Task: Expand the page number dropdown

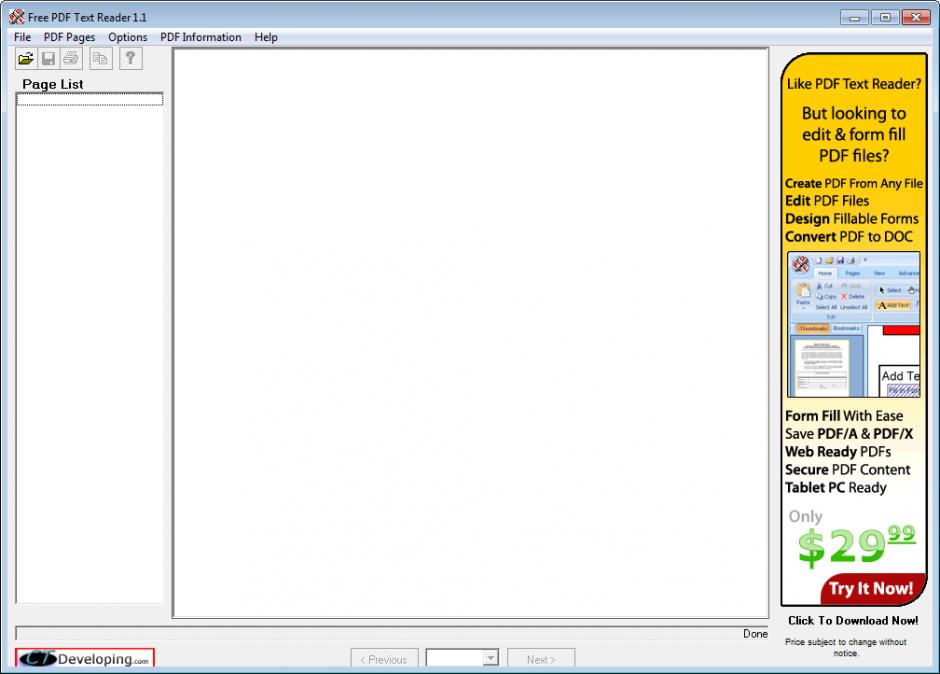Action: [490, 658]
